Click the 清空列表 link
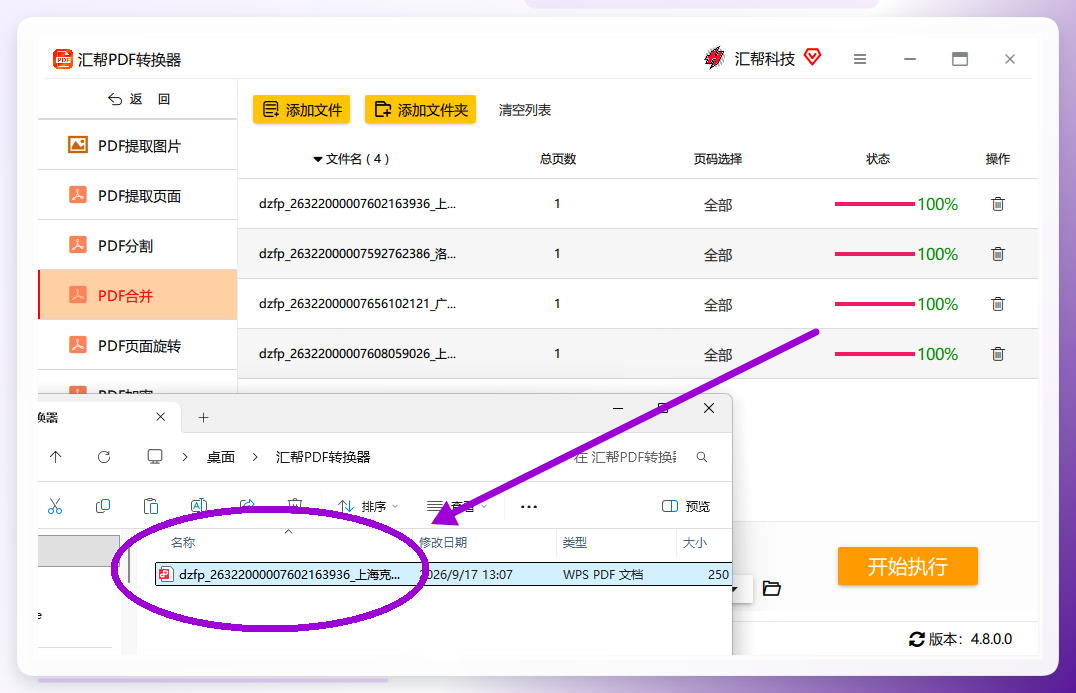The image size is (1076, 693). coord(524,110)
